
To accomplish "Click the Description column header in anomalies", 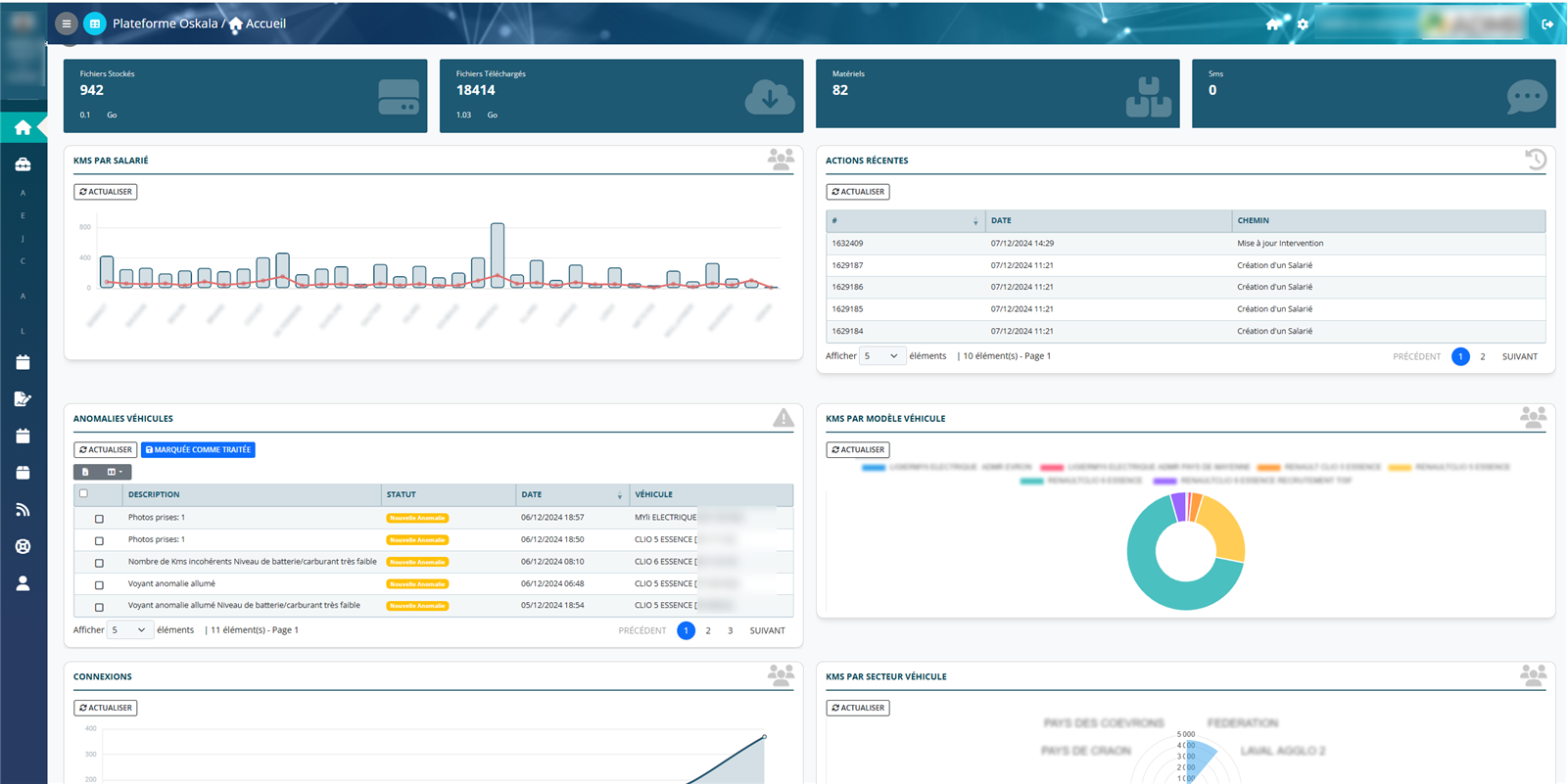I will tap(252, 494).
